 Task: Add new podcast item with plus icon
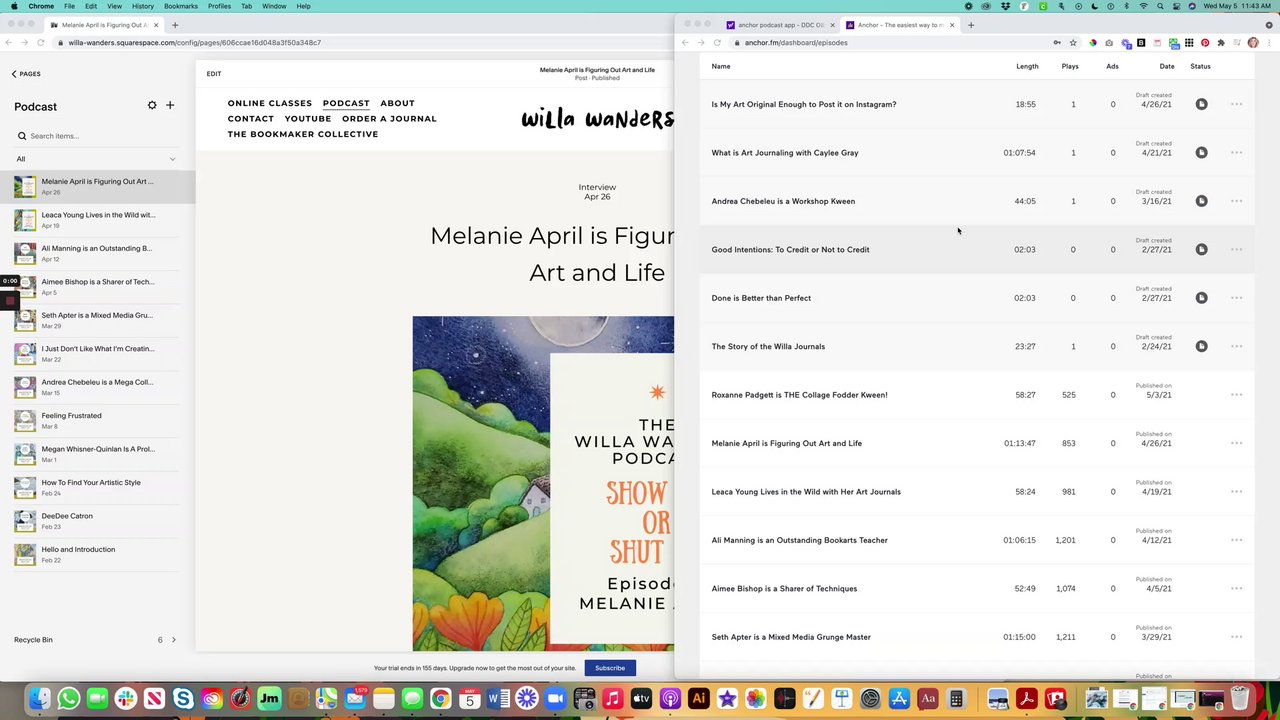tap(170, 105)
